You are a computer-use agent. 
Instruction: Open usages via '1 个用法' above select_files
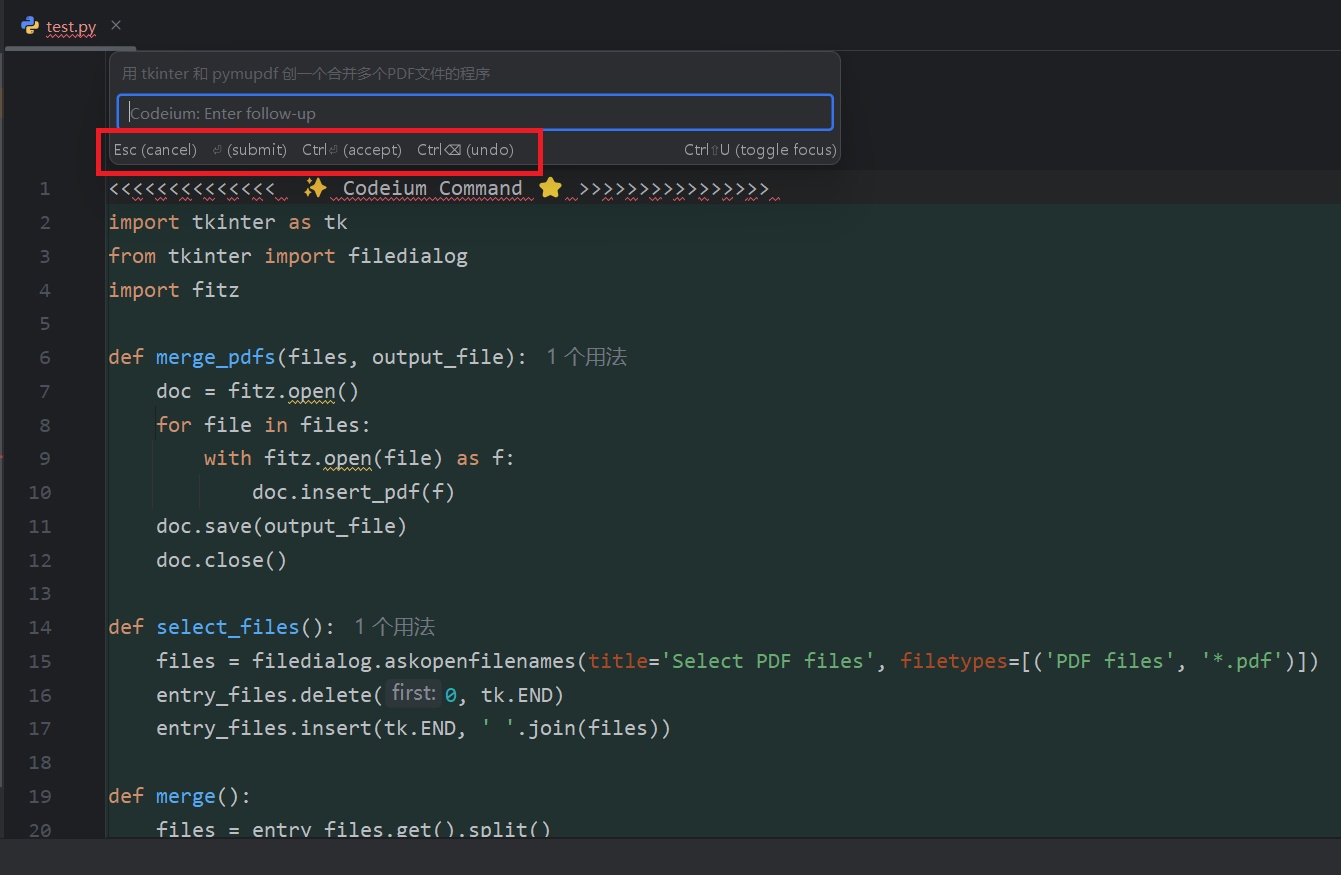coord(394,626)
